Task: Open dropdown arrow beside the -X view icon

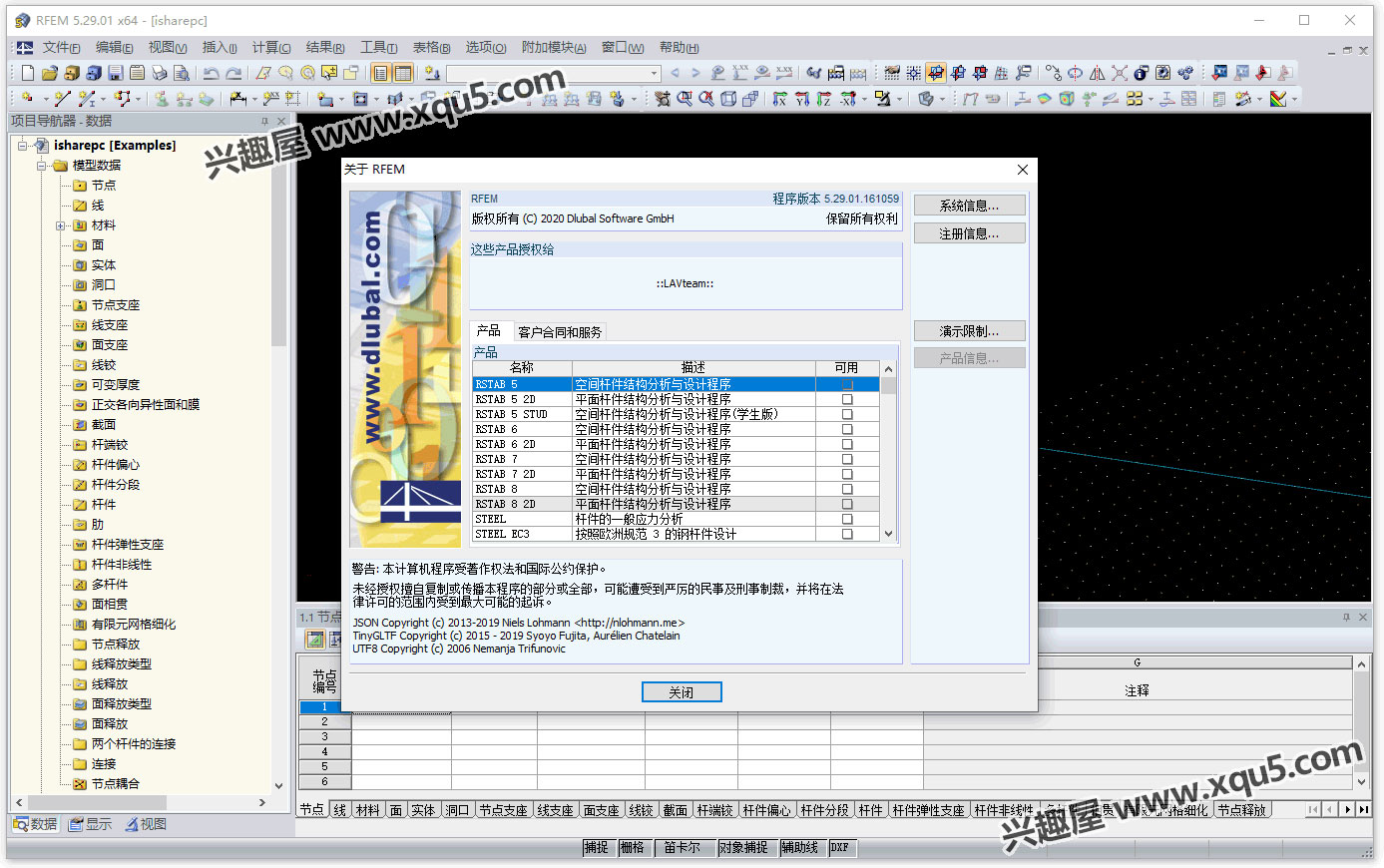Action: (863, 99)
